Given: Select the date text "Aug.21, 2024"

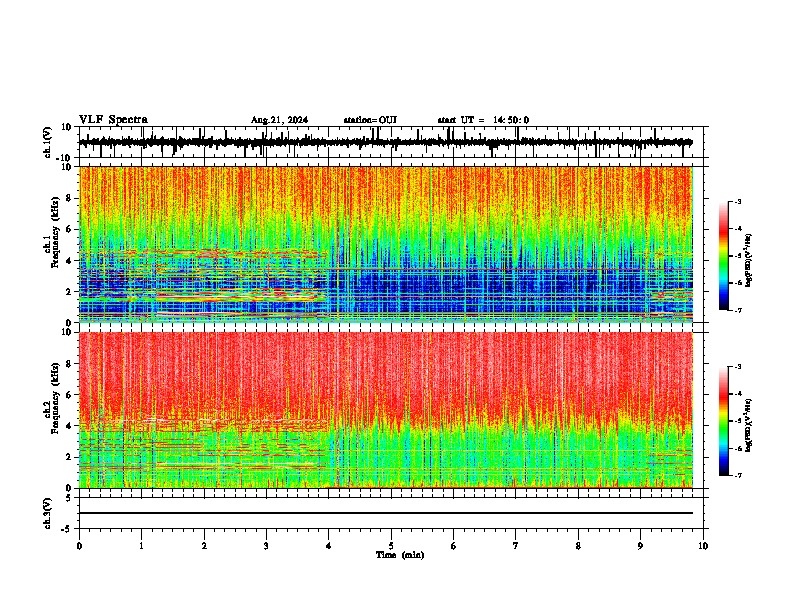Looking at the screenshot, I should coord(279,120).
